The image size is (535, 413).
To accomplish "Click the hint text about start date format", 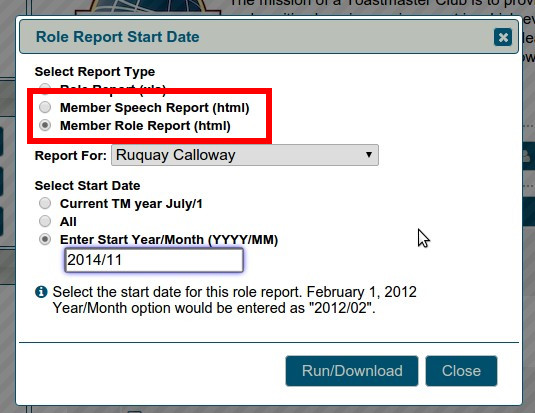I will click(234, 300).
